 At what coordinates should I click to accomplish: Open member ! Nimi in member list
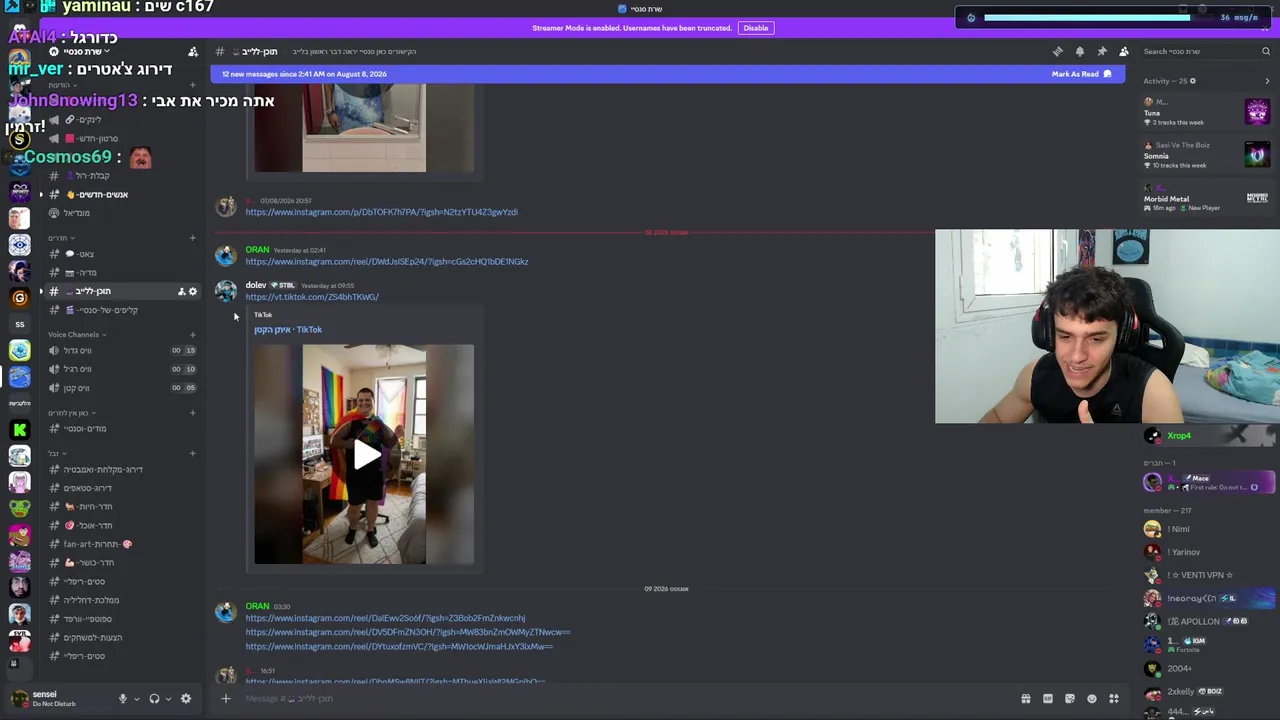(x=1207, y=529)
